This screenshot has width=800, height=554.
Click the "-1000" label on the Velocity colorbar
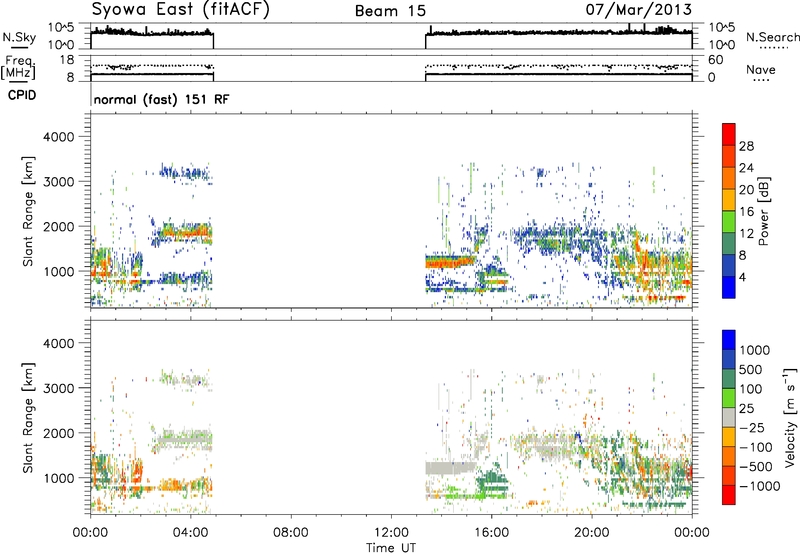tap(759, 486)
